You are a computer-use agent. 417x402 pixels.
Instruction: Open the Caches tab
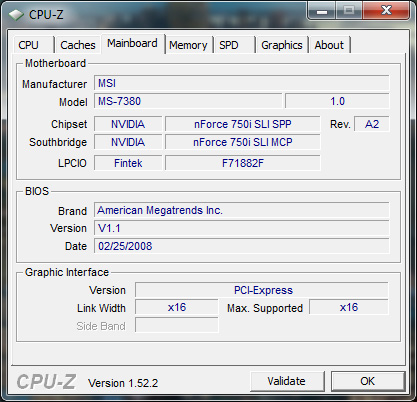(78, 45)
